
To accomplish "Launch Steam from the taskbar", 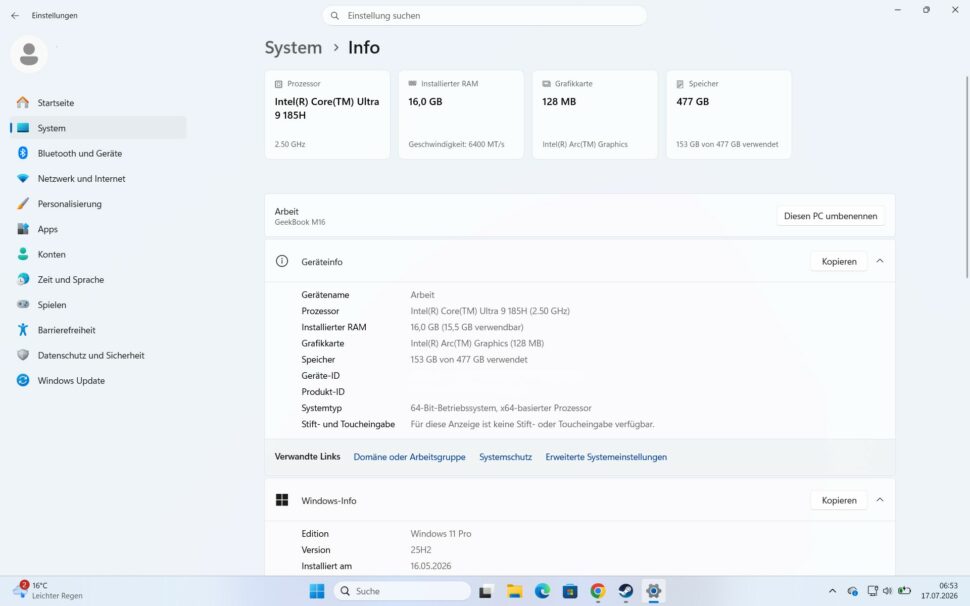I will tap(625, 591).
